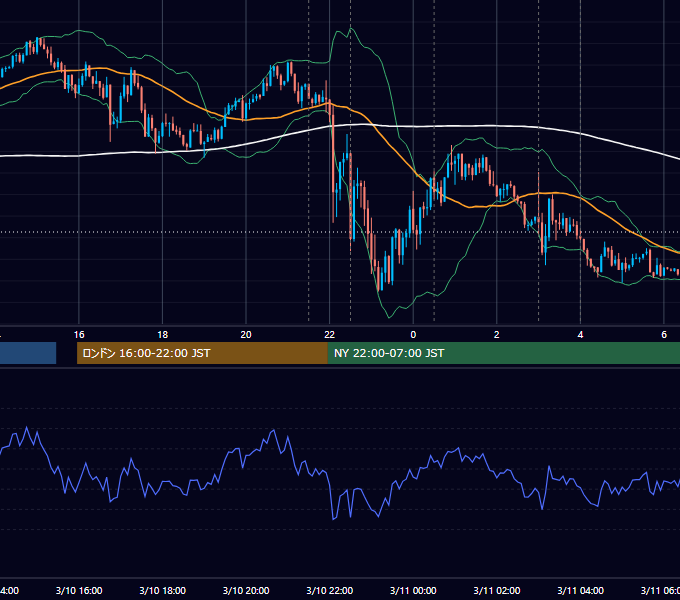Click the 16 hour label on the price chart axis
The image size is (680, 600).
pos(79,335)
